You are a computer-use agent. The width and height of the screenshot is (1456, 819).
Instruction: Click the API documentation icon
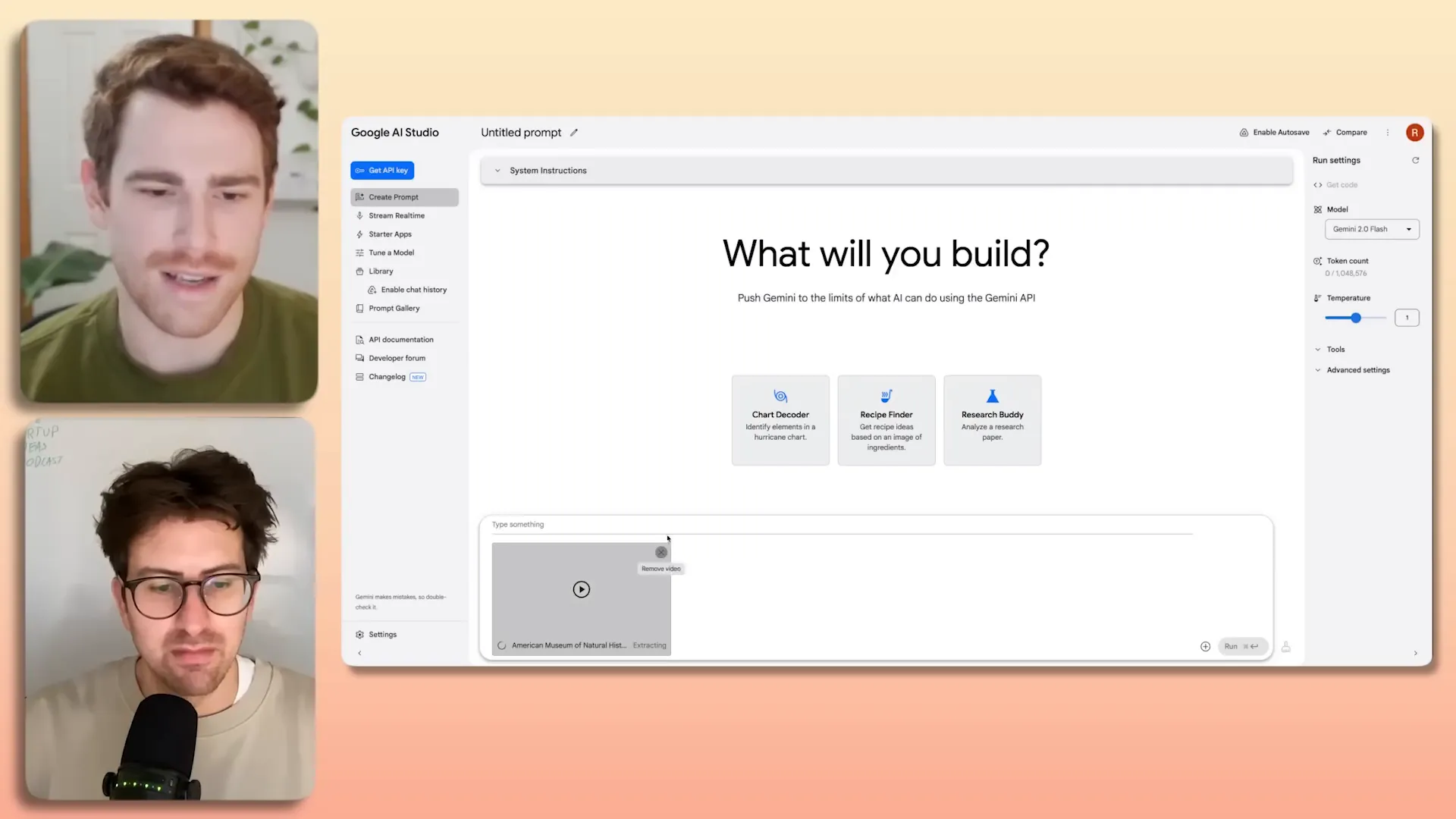coord(359,340)
